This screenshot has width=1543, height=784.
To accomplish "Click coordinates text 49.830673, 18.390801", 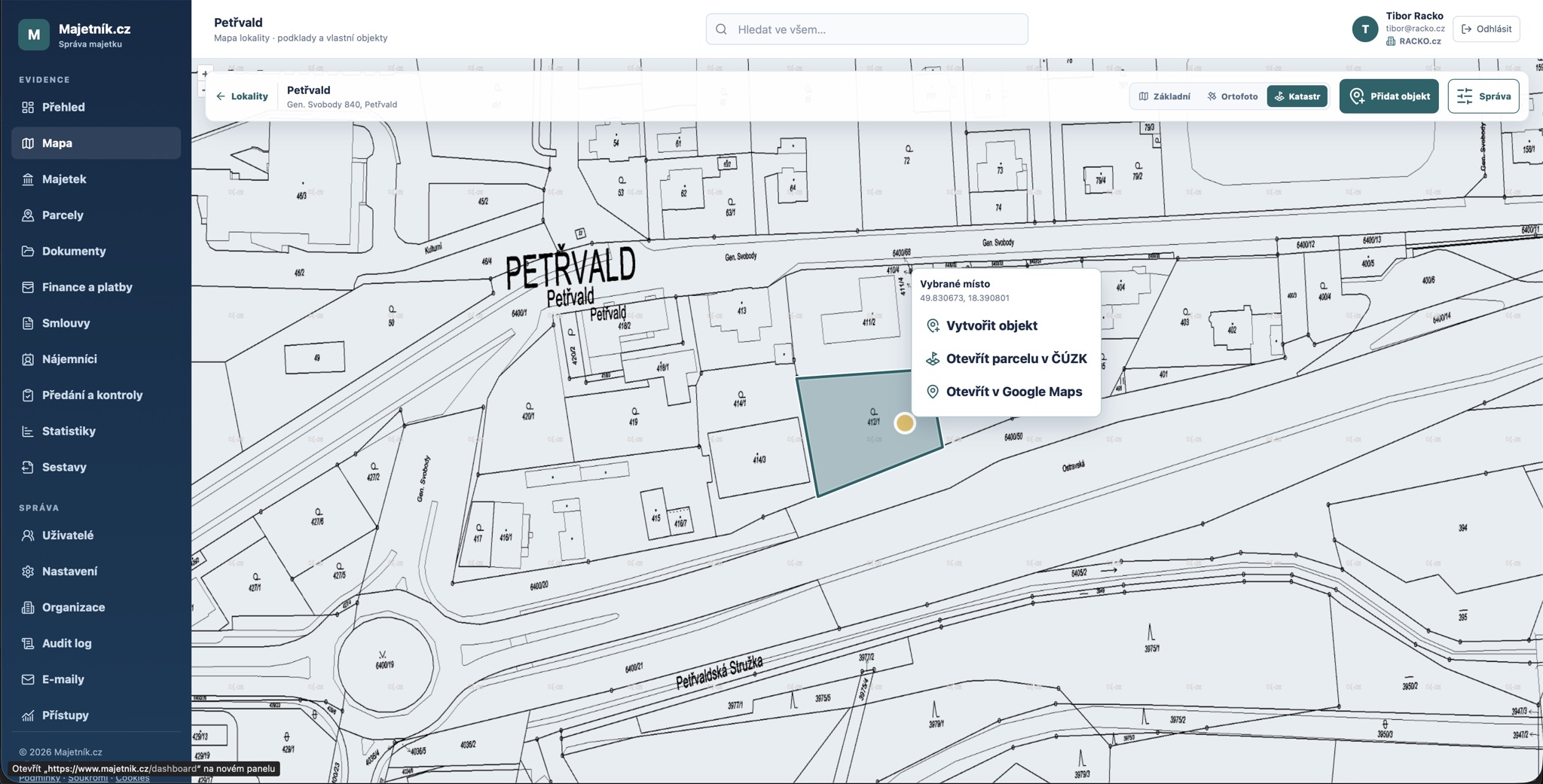I will tap(964, 298).
